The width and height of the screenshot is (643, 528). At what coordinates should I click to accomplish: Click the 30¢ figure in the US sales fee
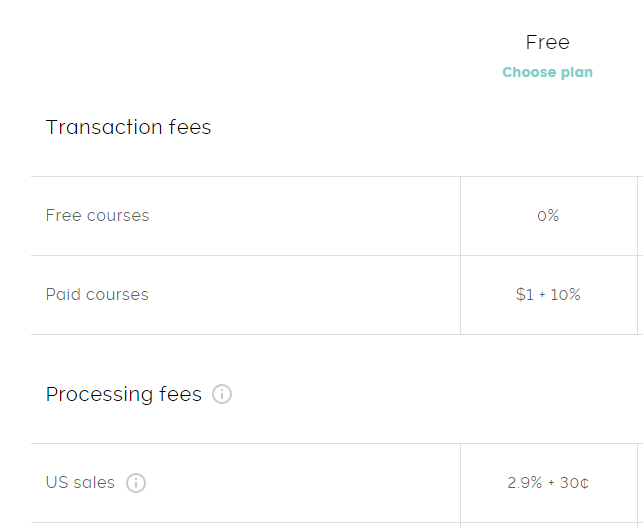[x=575, y=483]
